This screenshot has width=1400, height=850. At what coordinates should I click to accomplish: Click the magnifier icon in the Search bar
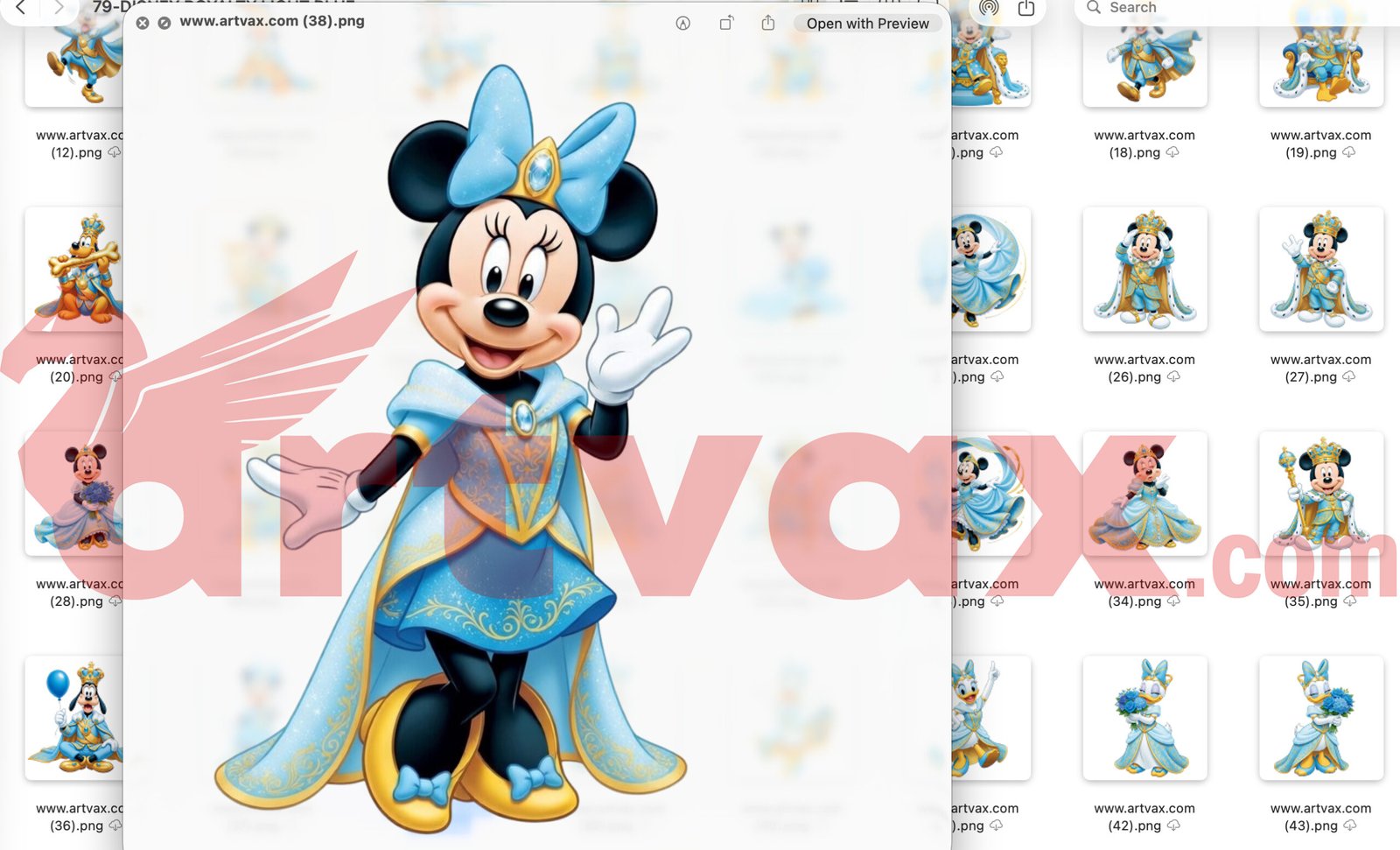point(1093,7)
